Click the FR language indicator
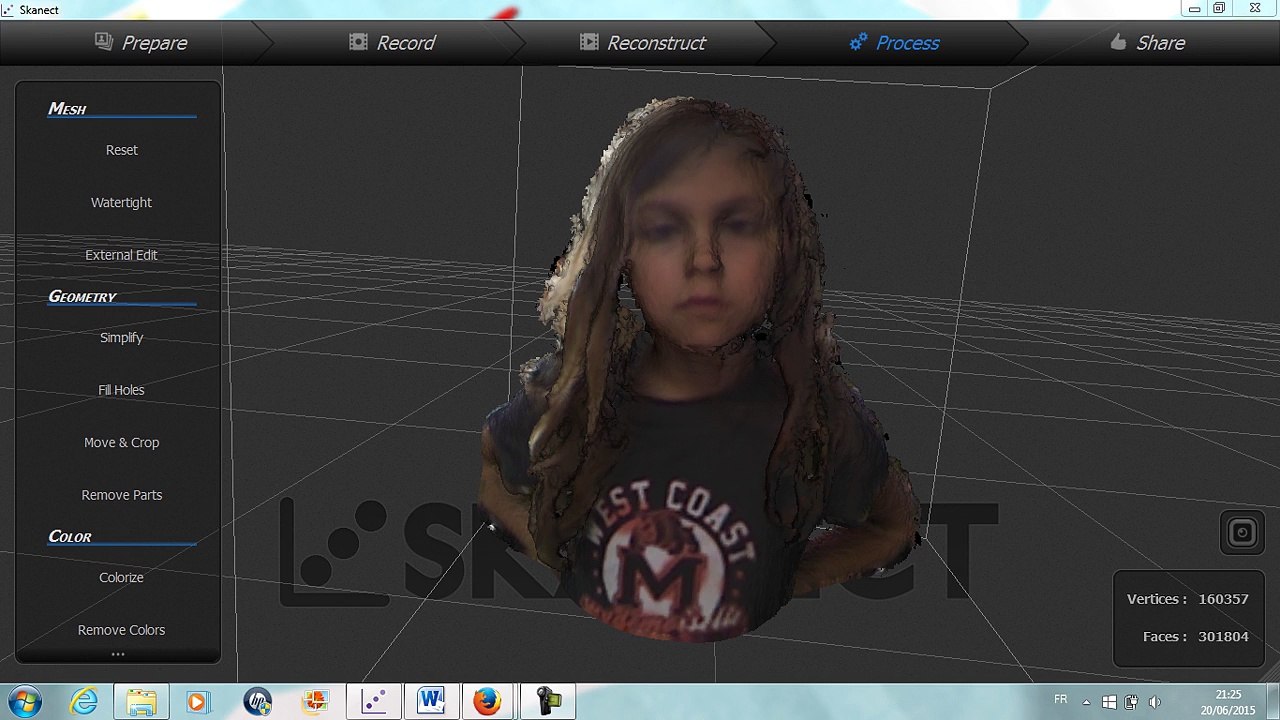 pyautogui.click(x=1060, y=699)
